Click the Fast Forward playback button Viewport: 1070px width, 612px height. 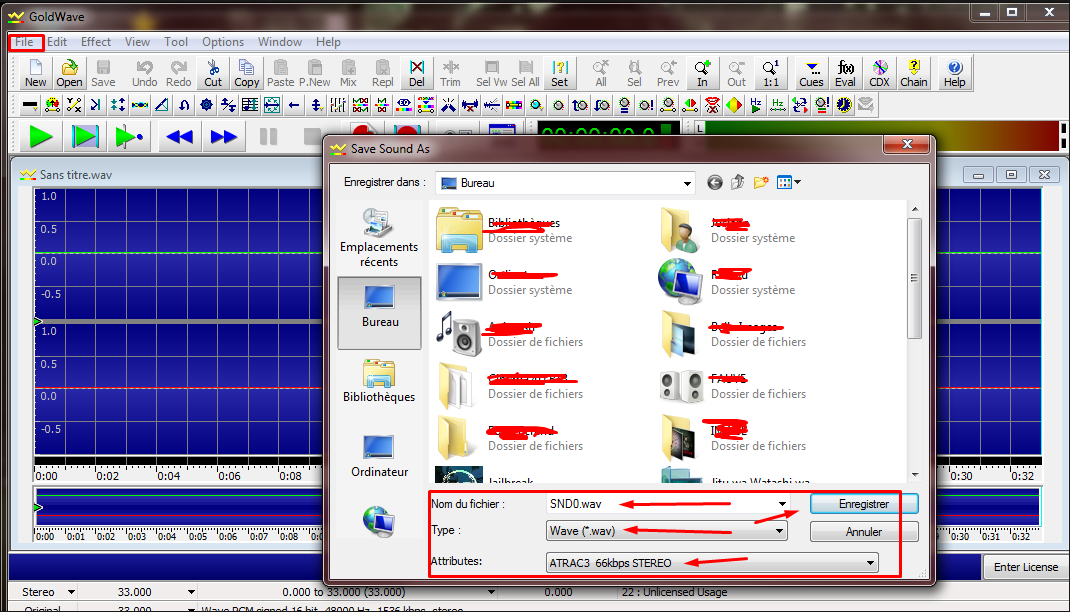(x=224, y=137)
